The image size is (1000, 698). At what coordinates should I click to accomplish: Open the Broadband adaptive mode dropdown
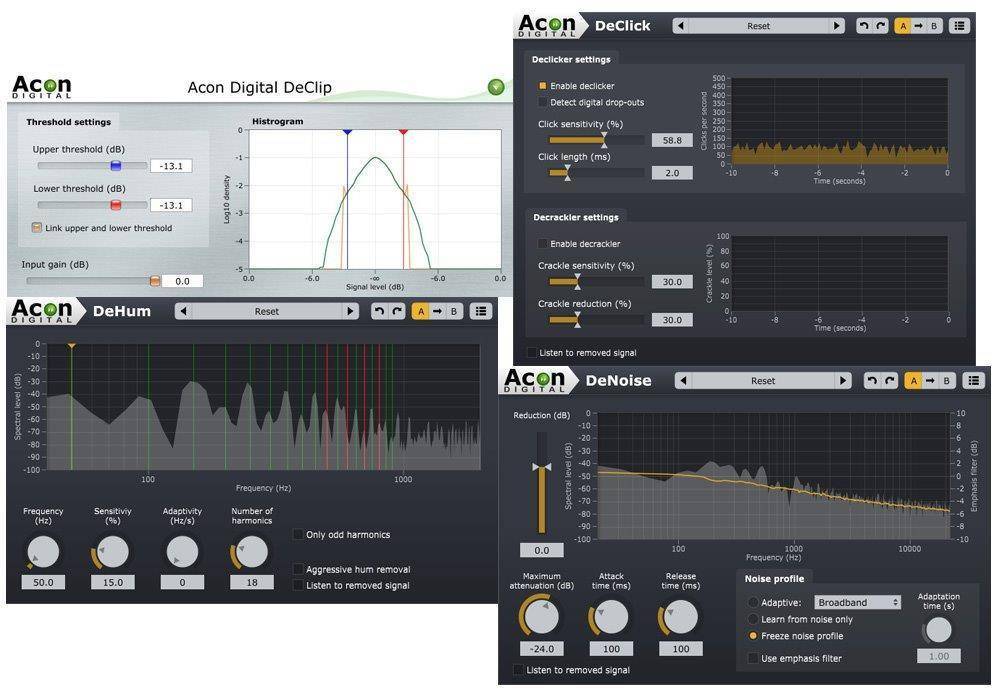[857, 602]
